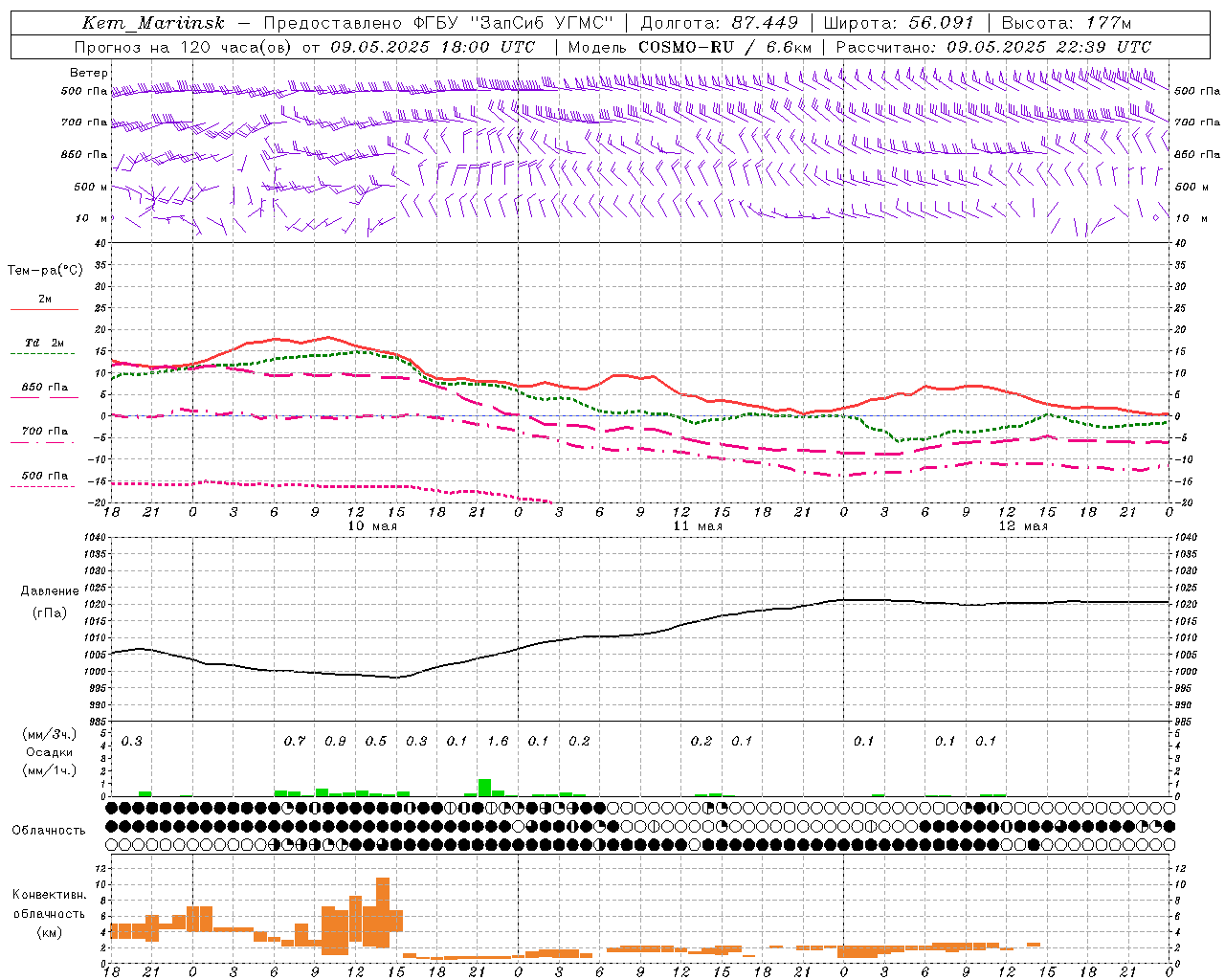Click 985 on the right pressure axis

click(1185, 722)
